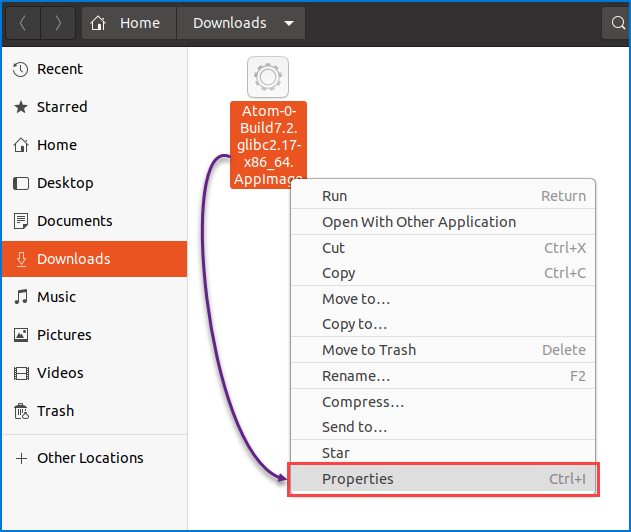The height and width of the screenshot is (532, 631).
Task: Select the AppImage gear file icon
Action: click(x=268, y=77)
